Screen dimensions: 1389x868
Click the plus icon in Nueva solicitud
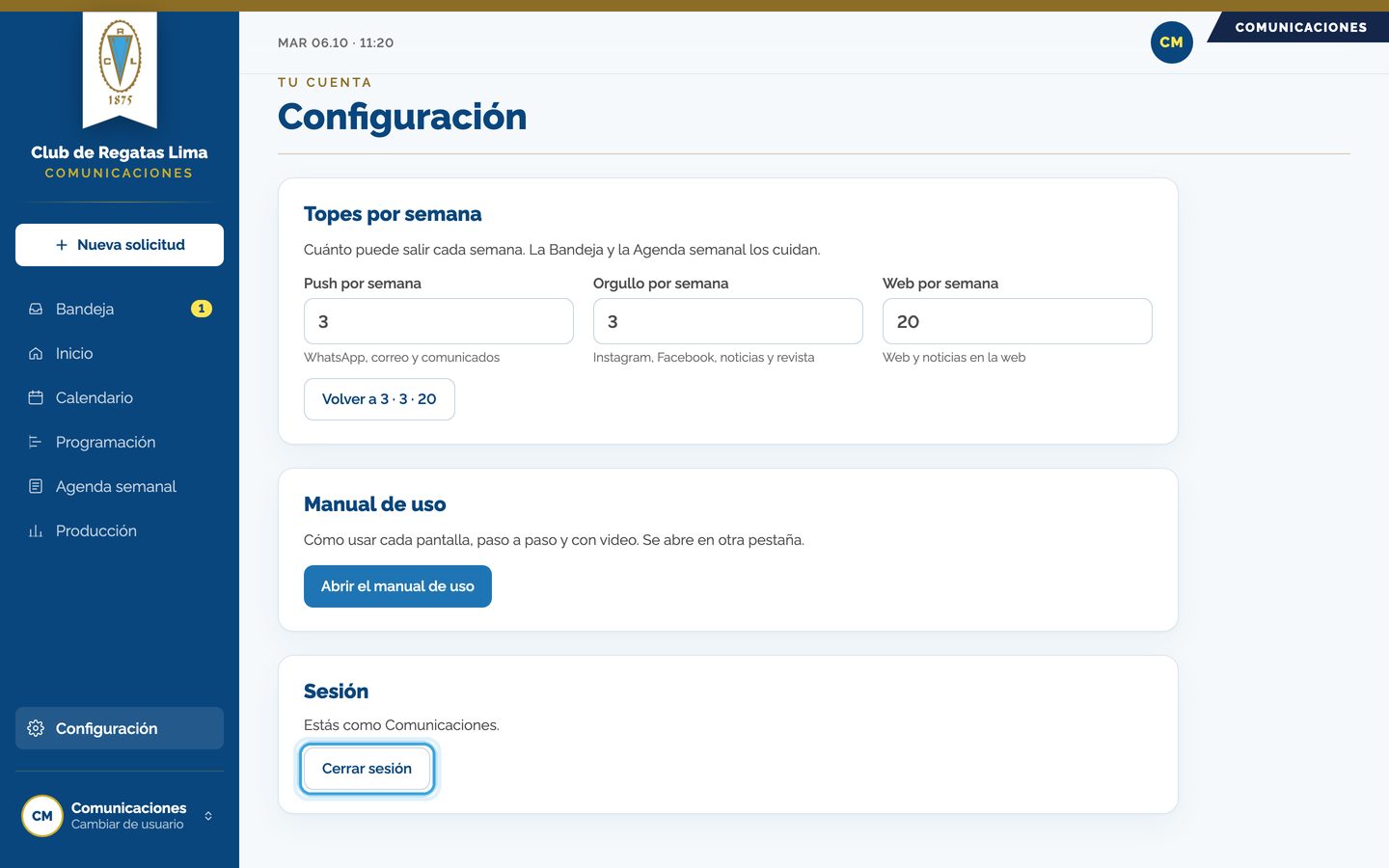[x=62, y=245]
